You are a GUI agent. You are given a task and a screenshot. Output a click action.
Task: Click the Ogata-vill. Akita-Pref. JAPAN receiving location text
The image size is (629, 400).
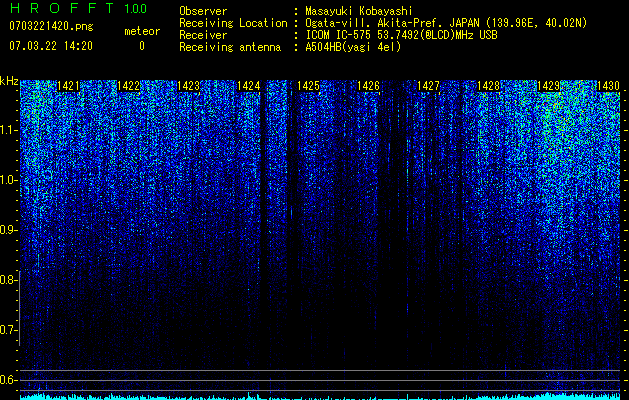click(x=446, y=23)
